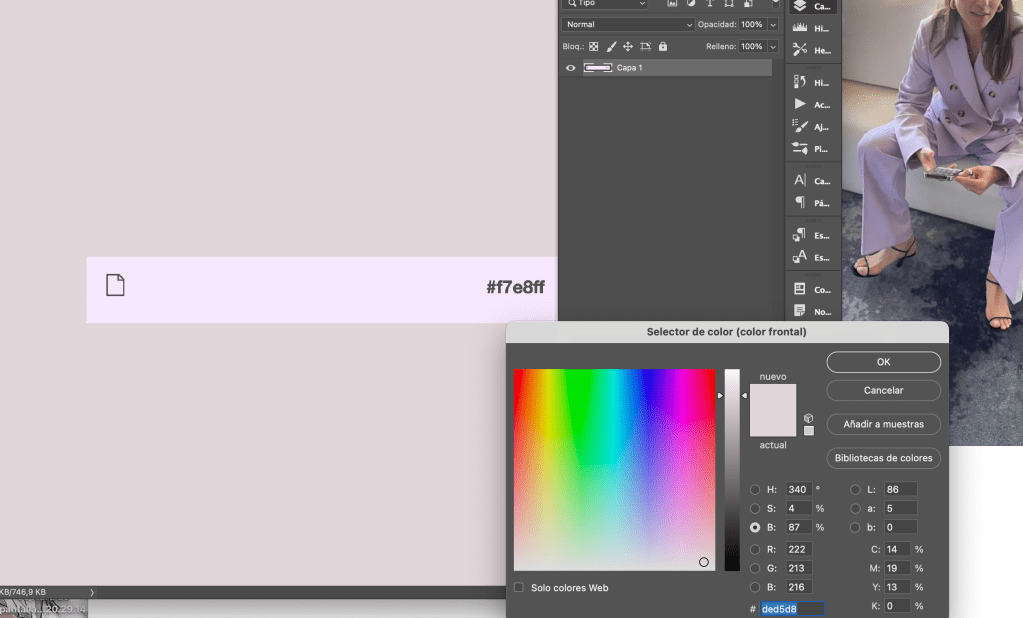The width and height of the screenshot is (1023, 618).
Task: Open the Capas panel tab
Action: click(x=811, y=6)
